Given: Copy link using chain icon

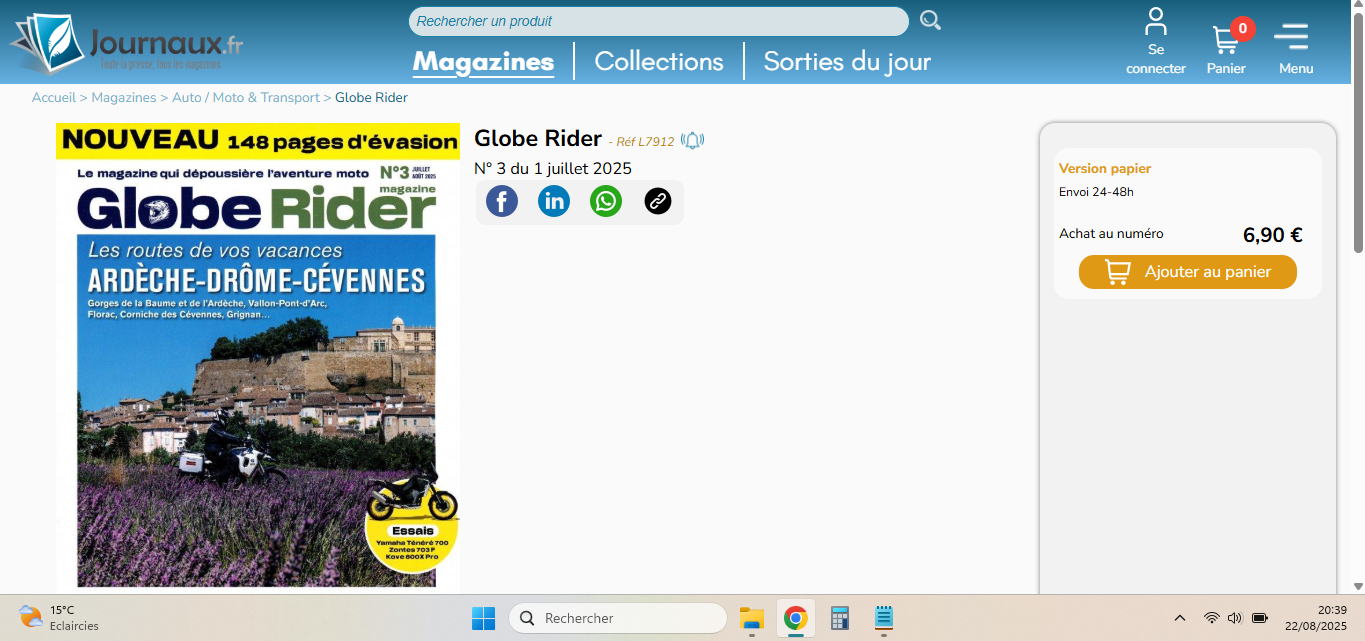Looking at the screenshot, I should pos(657,201).
